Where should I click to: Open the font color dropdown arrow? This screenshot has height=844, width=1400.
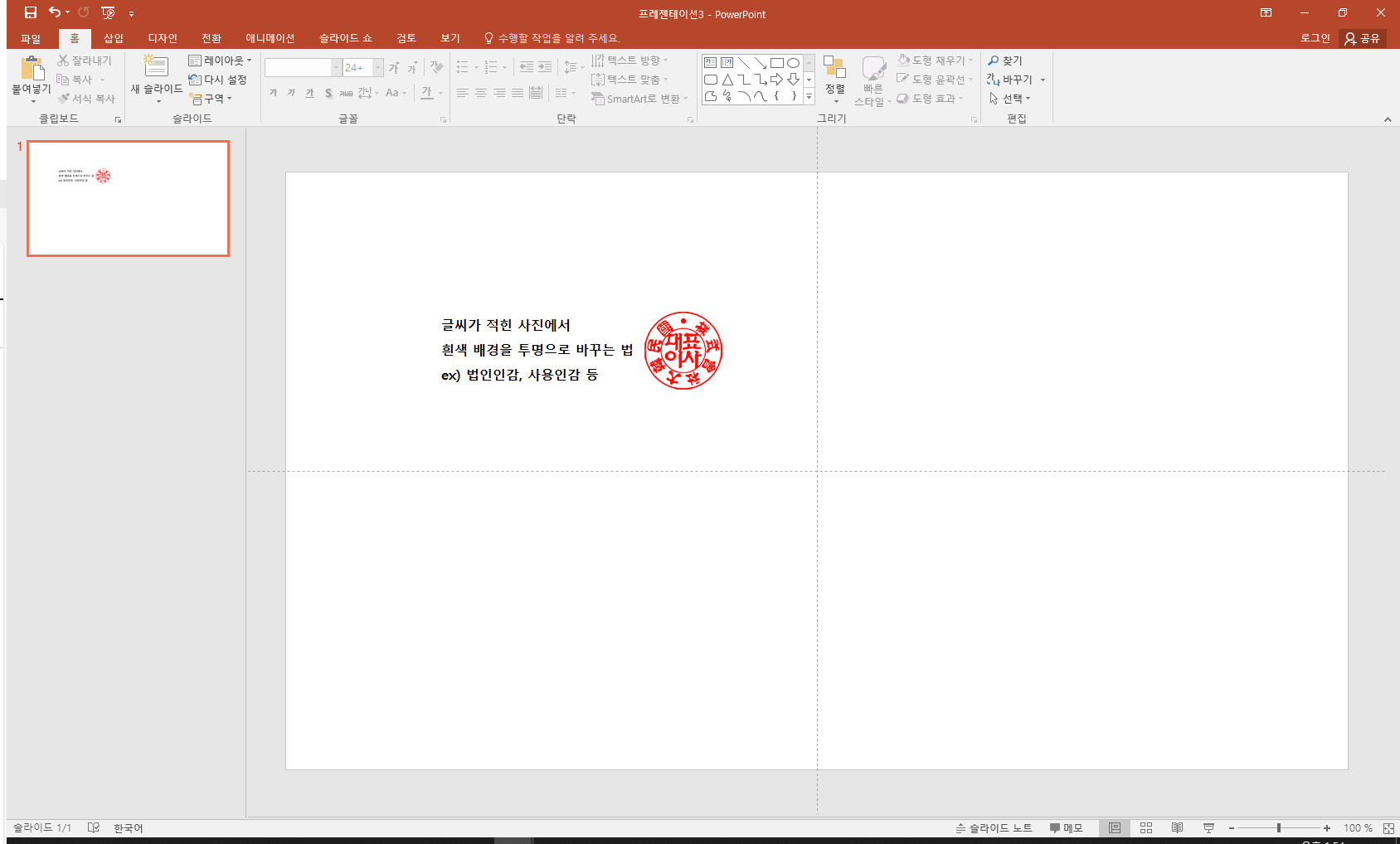[441, 93]
